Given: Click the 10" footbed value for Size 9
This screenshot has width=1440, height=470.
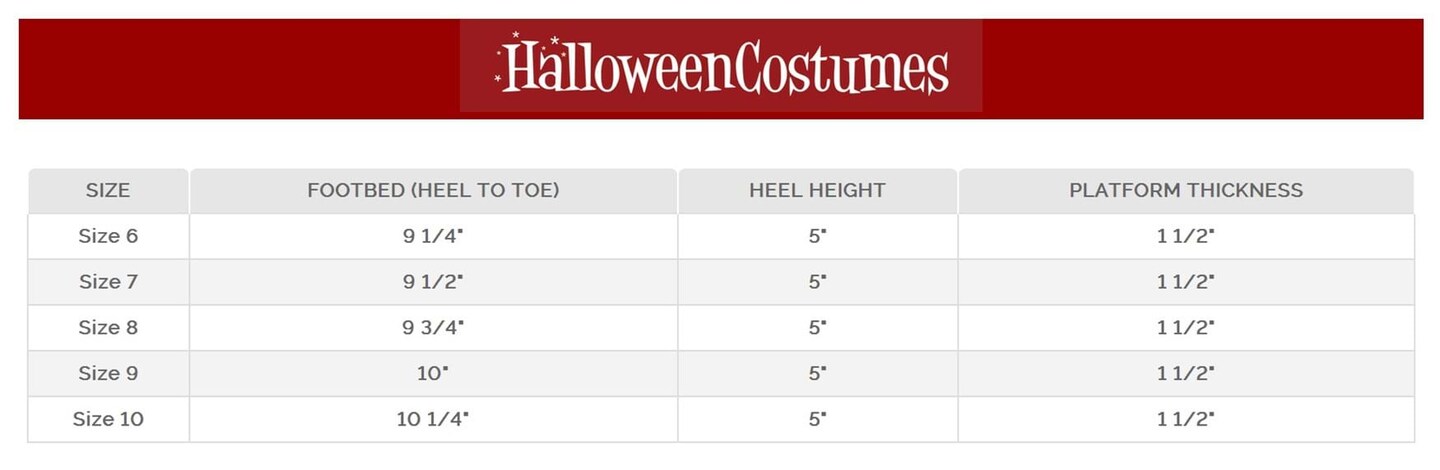Looking at the screenshot, I should [433, 373].
